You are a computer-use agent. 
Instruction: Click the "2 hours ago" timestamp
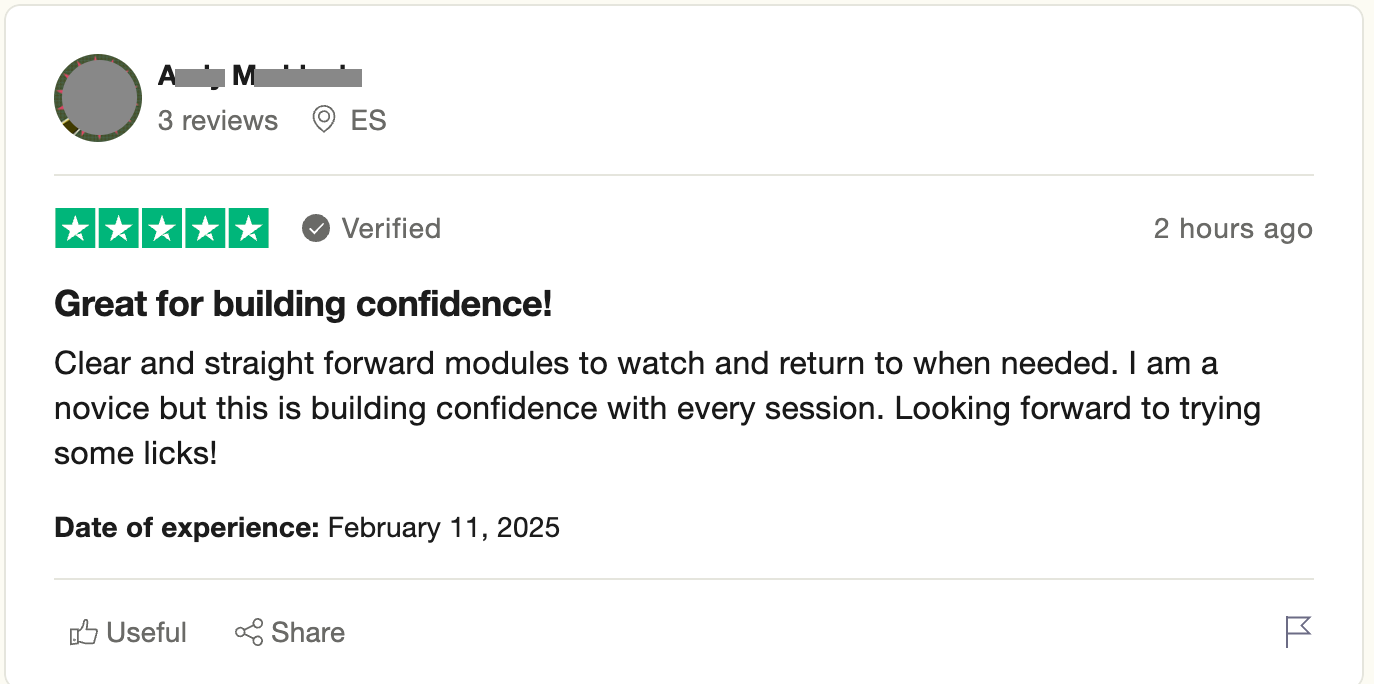(1232, 229)
